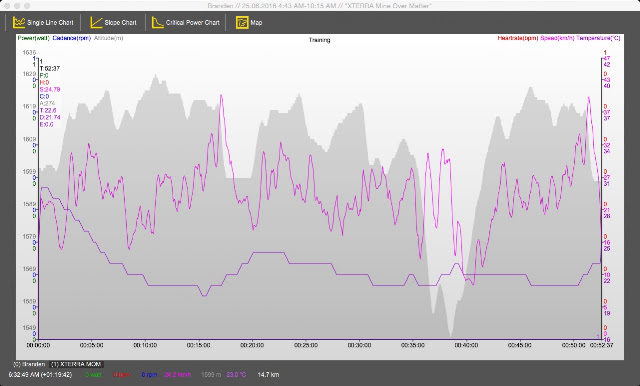Image resolution: width=640 pixels, height=386 pixels.
Task: Click the Critical Power Chart curve icon
Action: [x=158, y=22]
